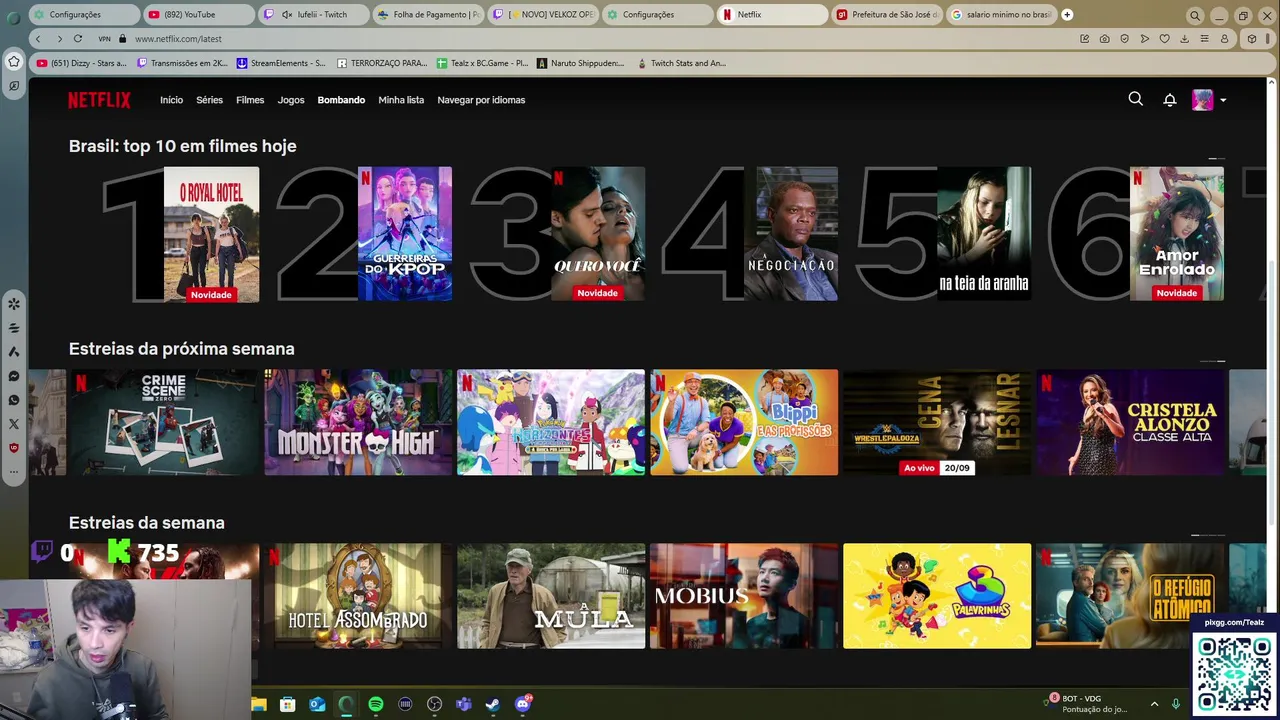The height and width of the screenshot is (720, 1280).
Task: Open Netflix search magnifier icon
Action: coord(1135,99)
